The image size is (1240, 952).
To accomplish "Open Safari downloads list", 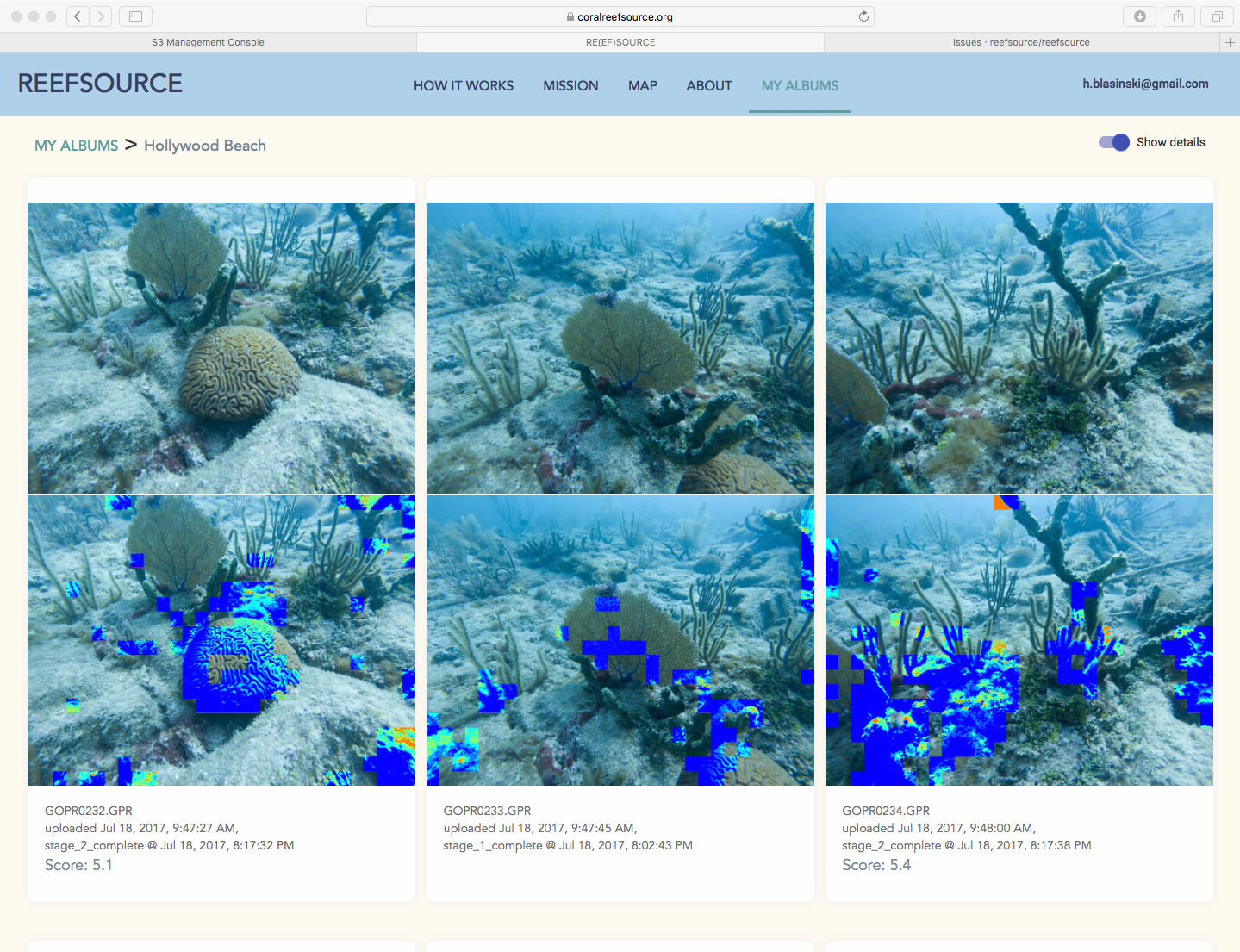I will [1140, 16].
